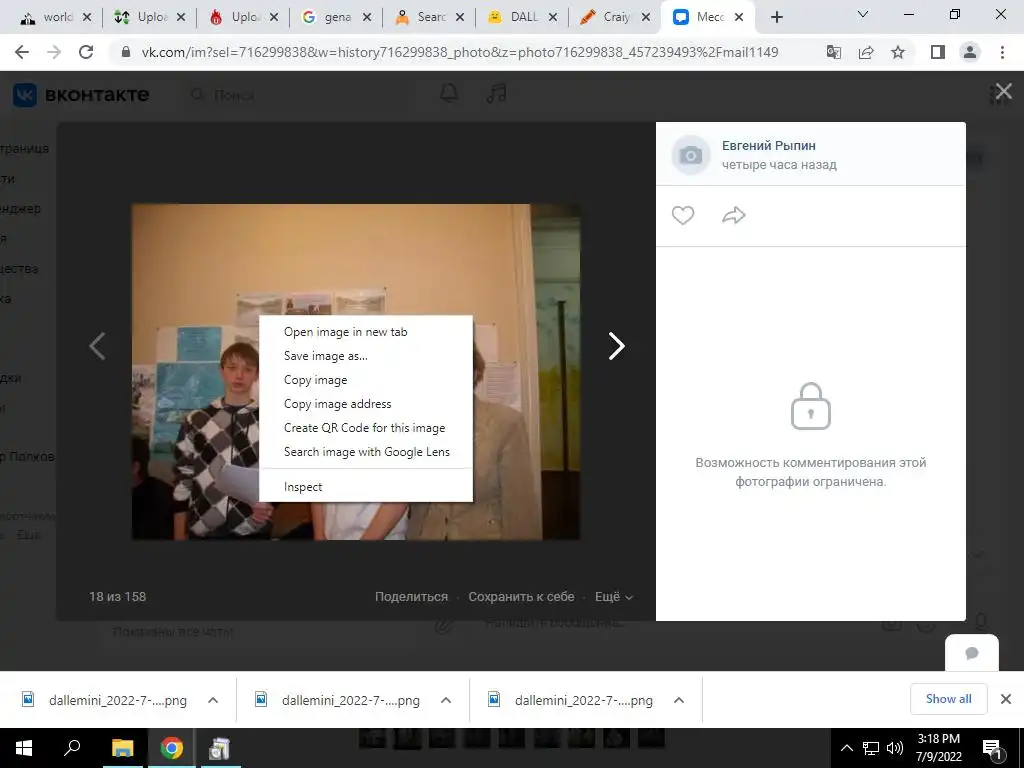The width and height of the screenshot is (1024, 768).
Task: Open the Windows notification center
Action: tap(992, 749)
